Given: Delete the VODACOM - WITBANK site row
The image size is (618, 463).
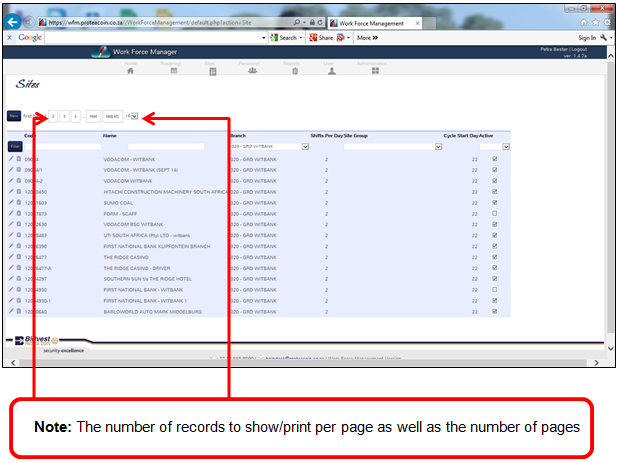Looking at the screenshot, I should tap(19, 159).
